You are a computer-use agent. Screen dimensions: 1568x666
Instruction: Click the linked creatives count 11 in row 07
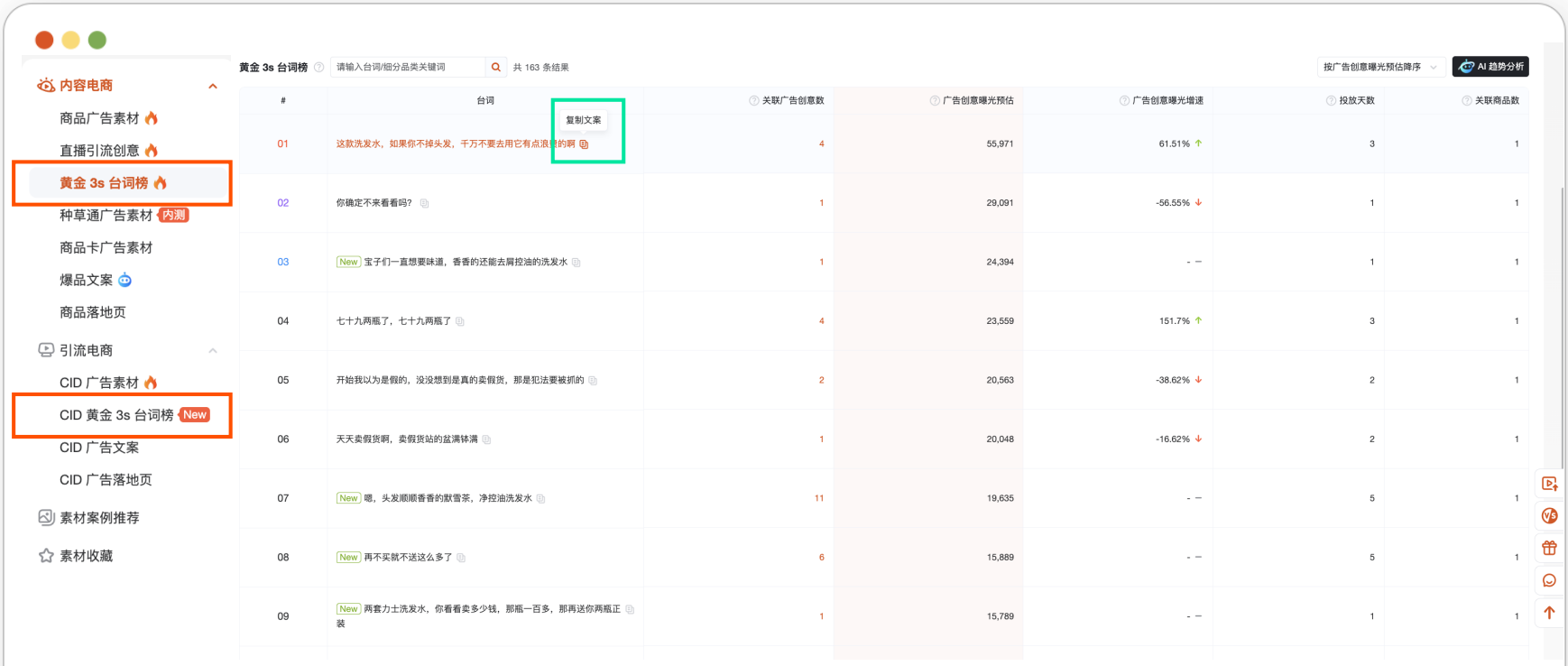coord(819,498)
